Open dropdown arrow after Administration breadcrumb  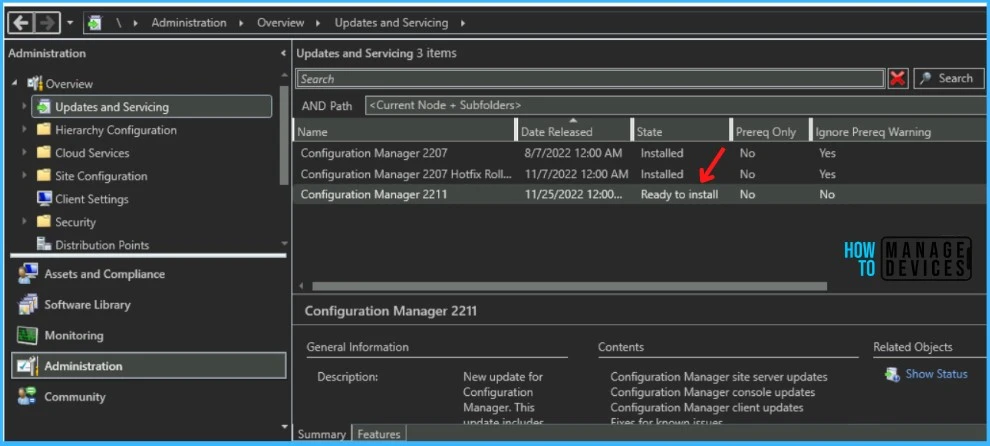click(x=241, y=23)
